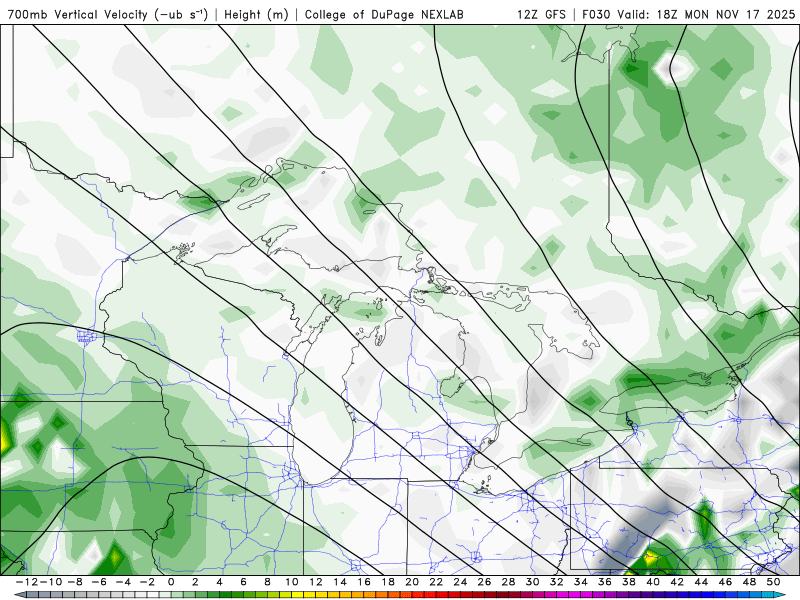Choose the '44' color scale label
This screenshot has width=800, height=600.
pos(701,582)
